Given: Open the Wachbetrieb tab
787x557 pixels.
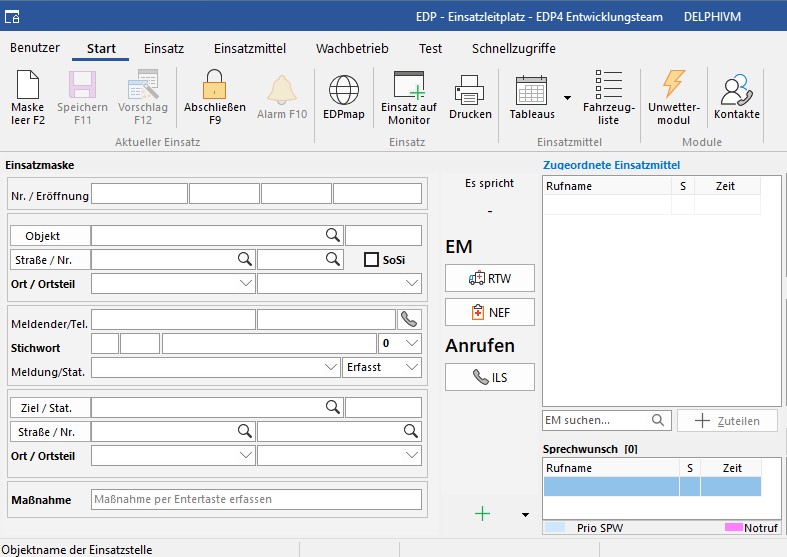Looking at the screenshot, I should tap(352, 48).
